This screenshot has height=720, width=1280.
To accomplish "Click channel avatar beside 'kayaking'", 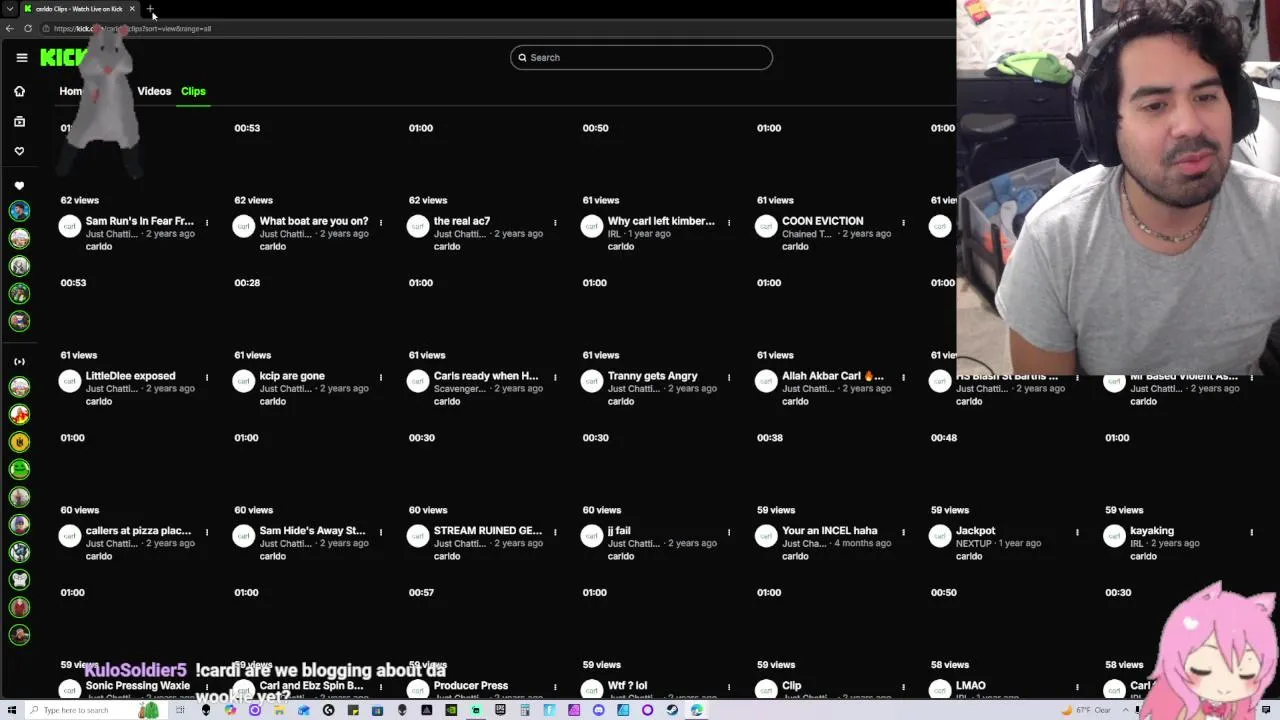I will (1113, 536).
